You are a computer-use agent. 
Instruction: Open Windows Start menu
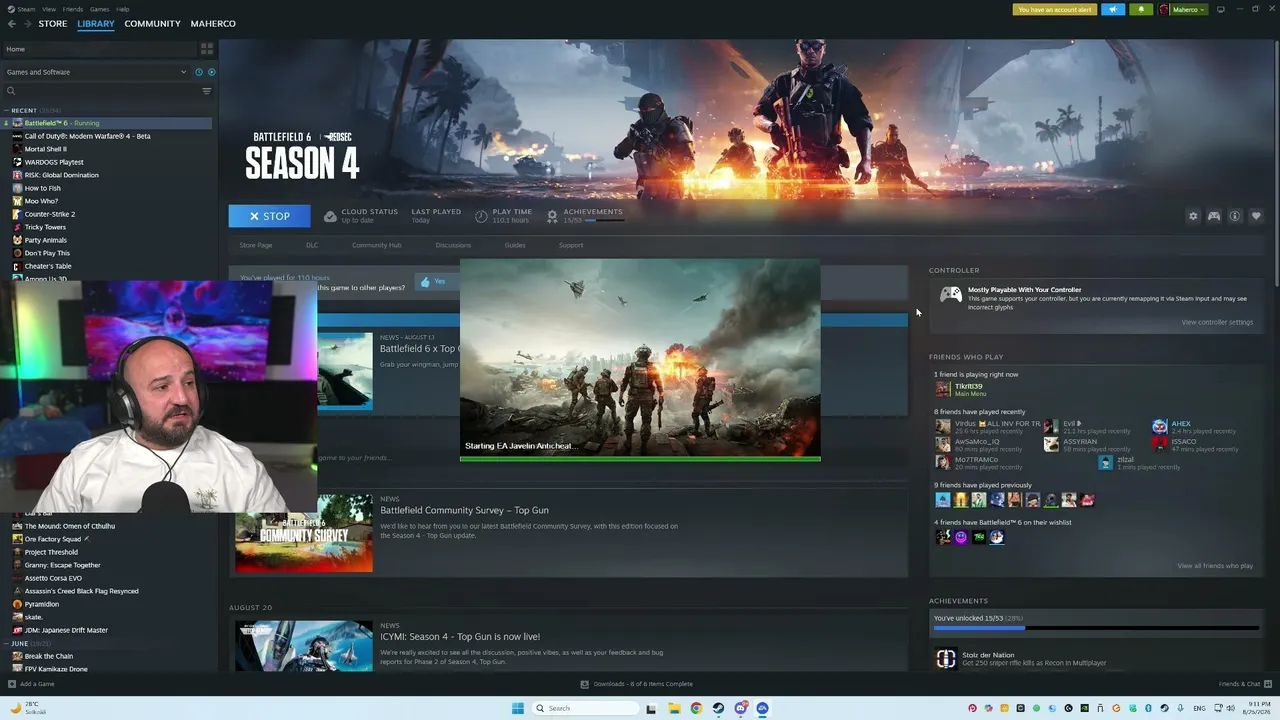click(518, 708)
